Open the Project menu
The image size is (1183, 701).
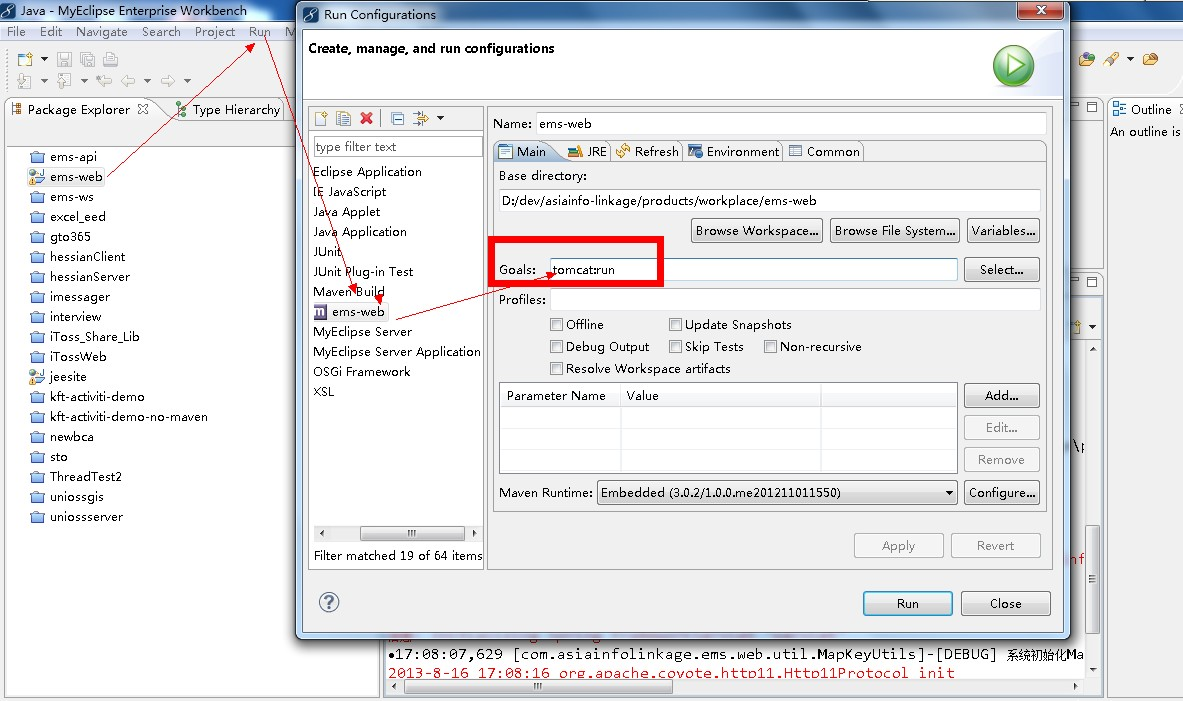(x=215, y=32)
